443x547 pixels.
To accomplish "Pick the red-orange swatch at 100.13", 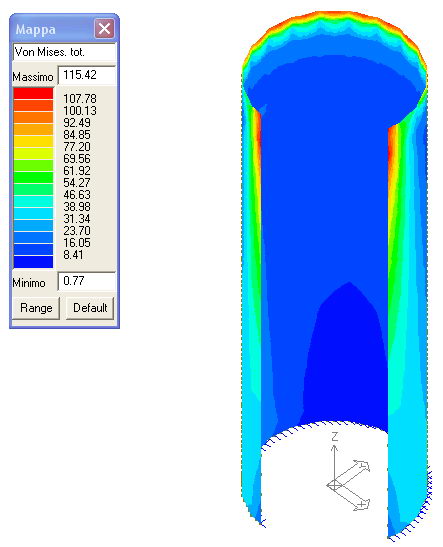I will click(33, 105).
